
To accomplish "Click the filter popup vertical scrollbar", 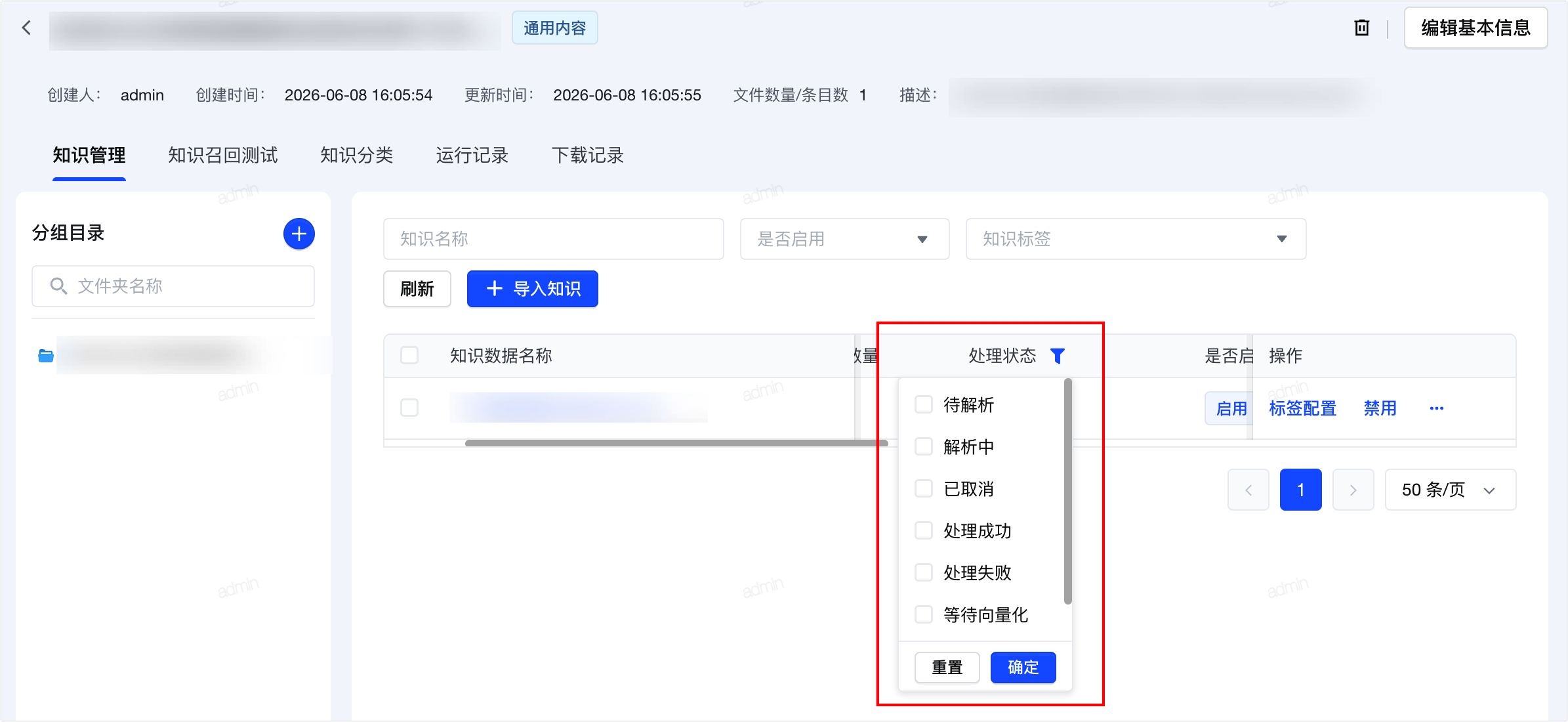I will click(1068, 491).
